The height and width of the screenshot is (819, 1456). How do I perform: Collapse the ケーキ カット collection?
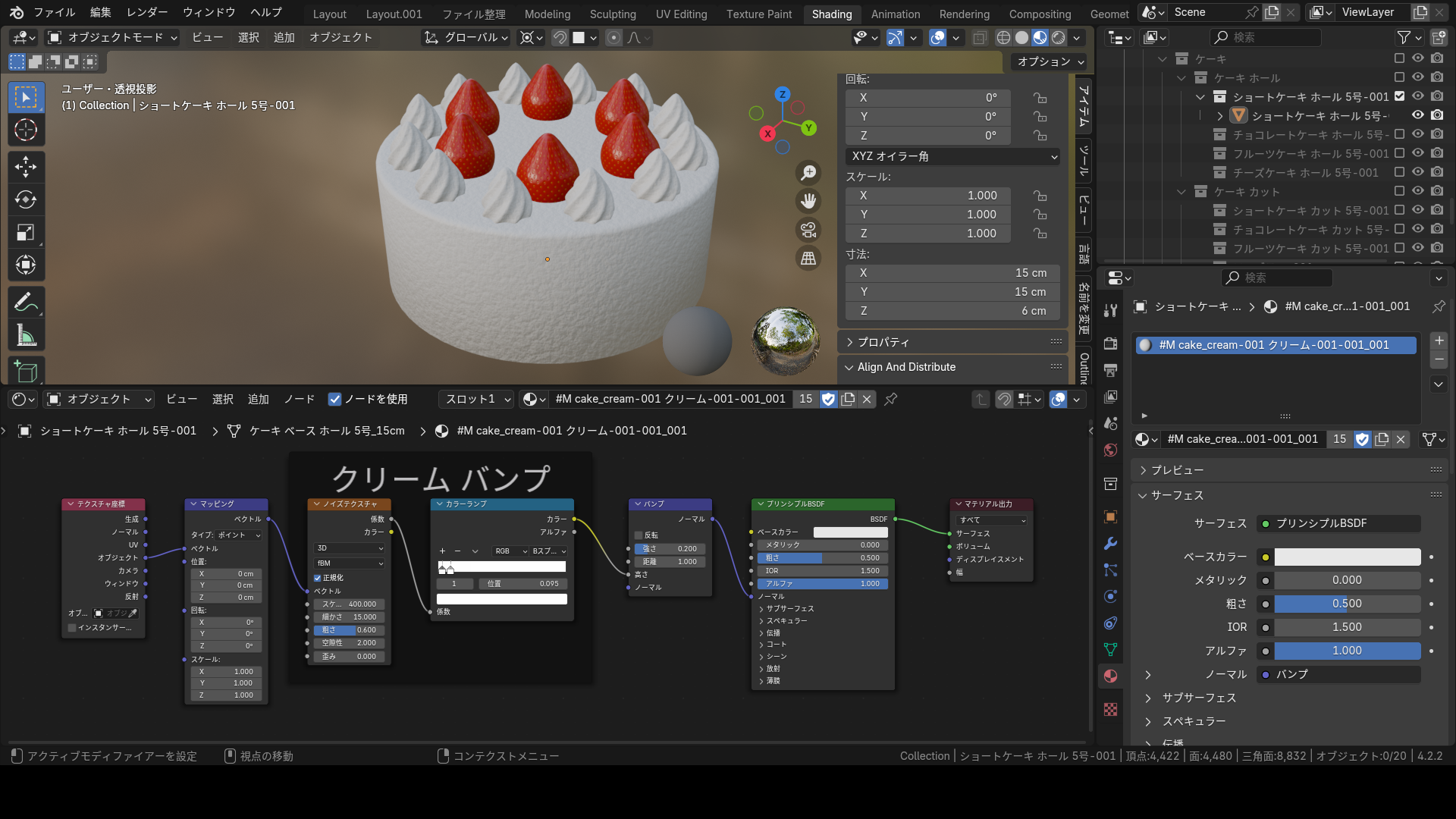1181,192
